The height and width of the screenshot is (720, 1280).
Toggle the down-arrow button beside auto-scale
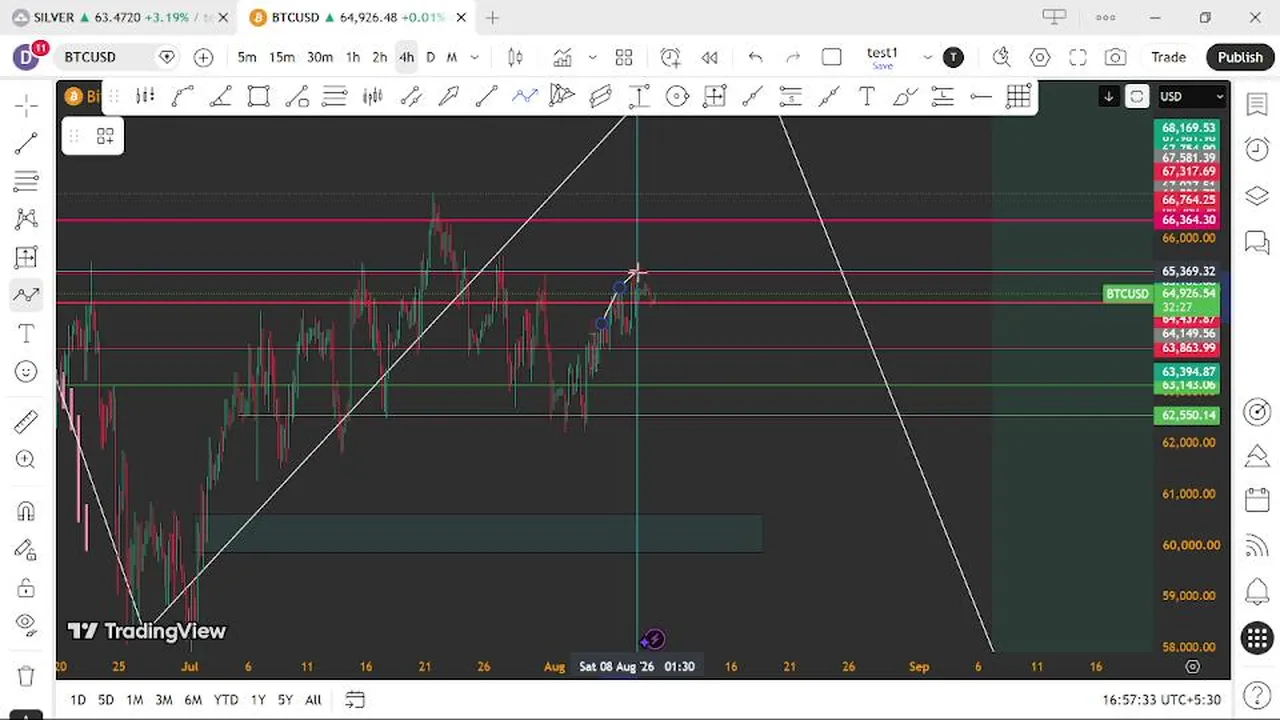(x=1108, y=96)
